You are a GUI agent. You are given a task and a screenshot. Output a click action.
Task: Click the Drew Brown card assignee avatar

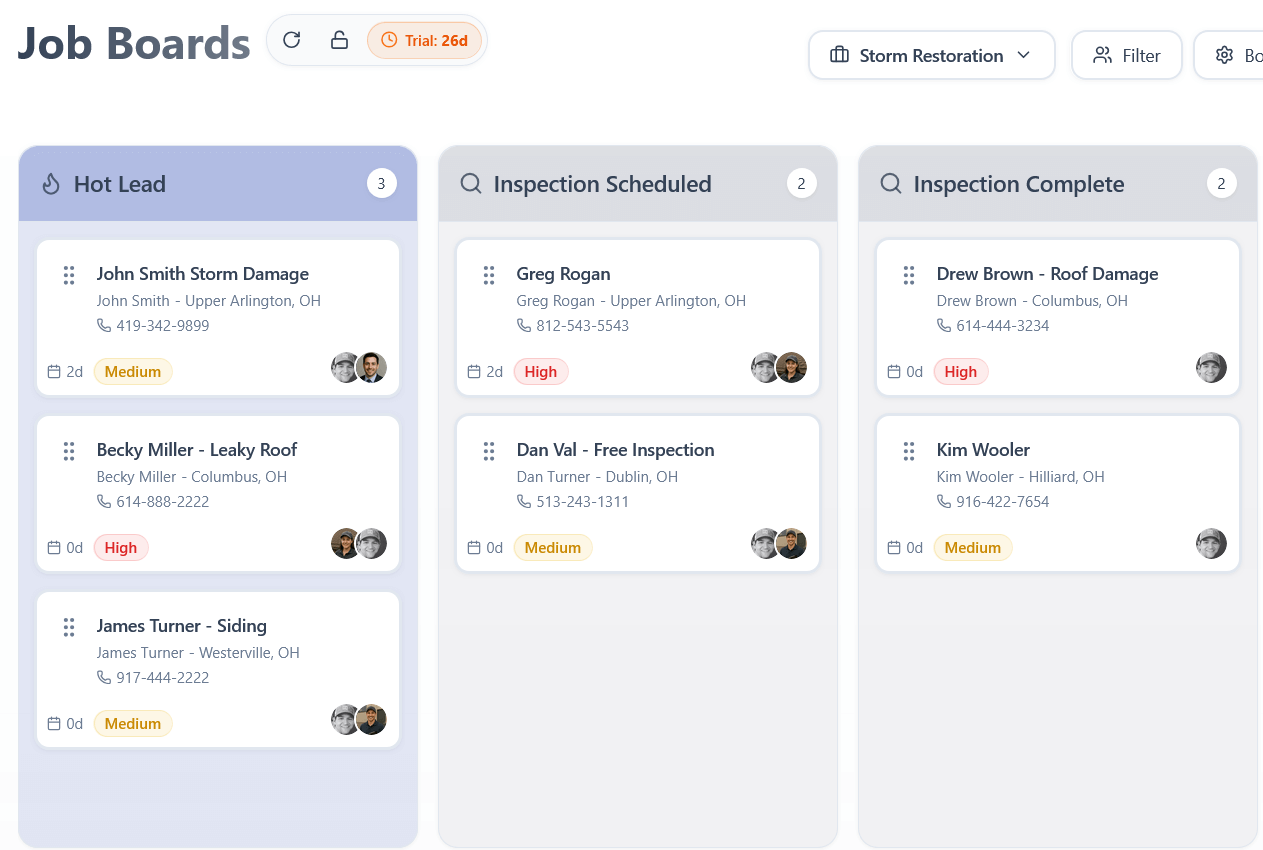1211,367
